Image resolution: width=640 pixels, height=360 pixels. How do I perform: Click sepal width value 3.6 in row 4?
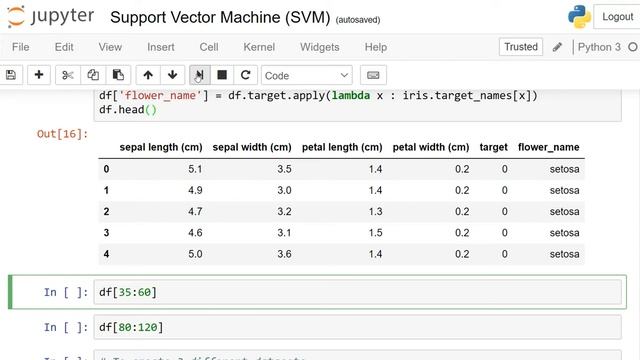[284, 254]
